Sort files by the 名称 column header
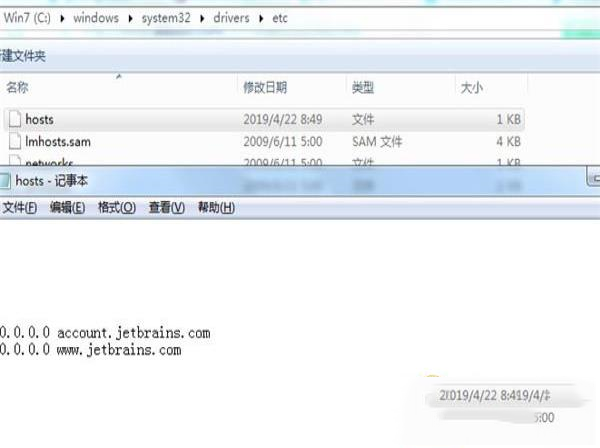Screen dimensions: 600x448 click(x=17, y=88)
